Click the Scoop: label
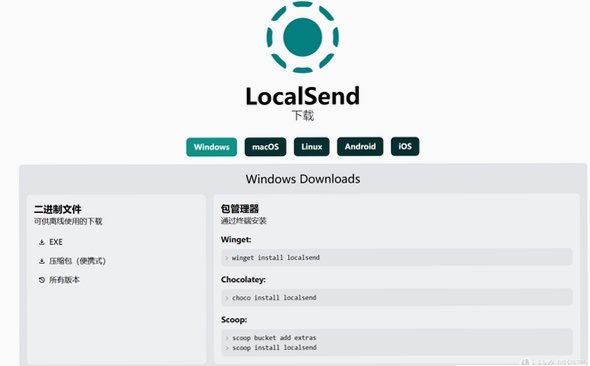Image resolution: width=590 pixels, height=366 pixels. pos(234,320)
